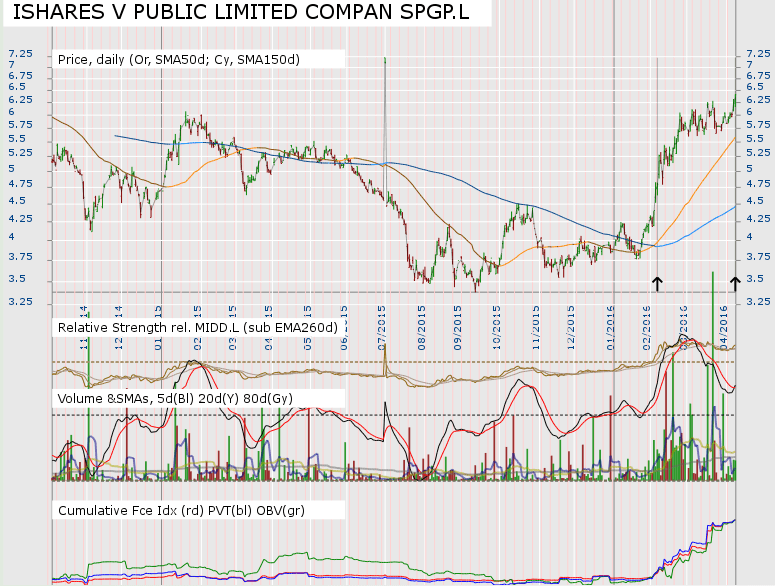Select the 01/2016 date label
Screen dimensions: 775x586
click(x=611, y=328)
